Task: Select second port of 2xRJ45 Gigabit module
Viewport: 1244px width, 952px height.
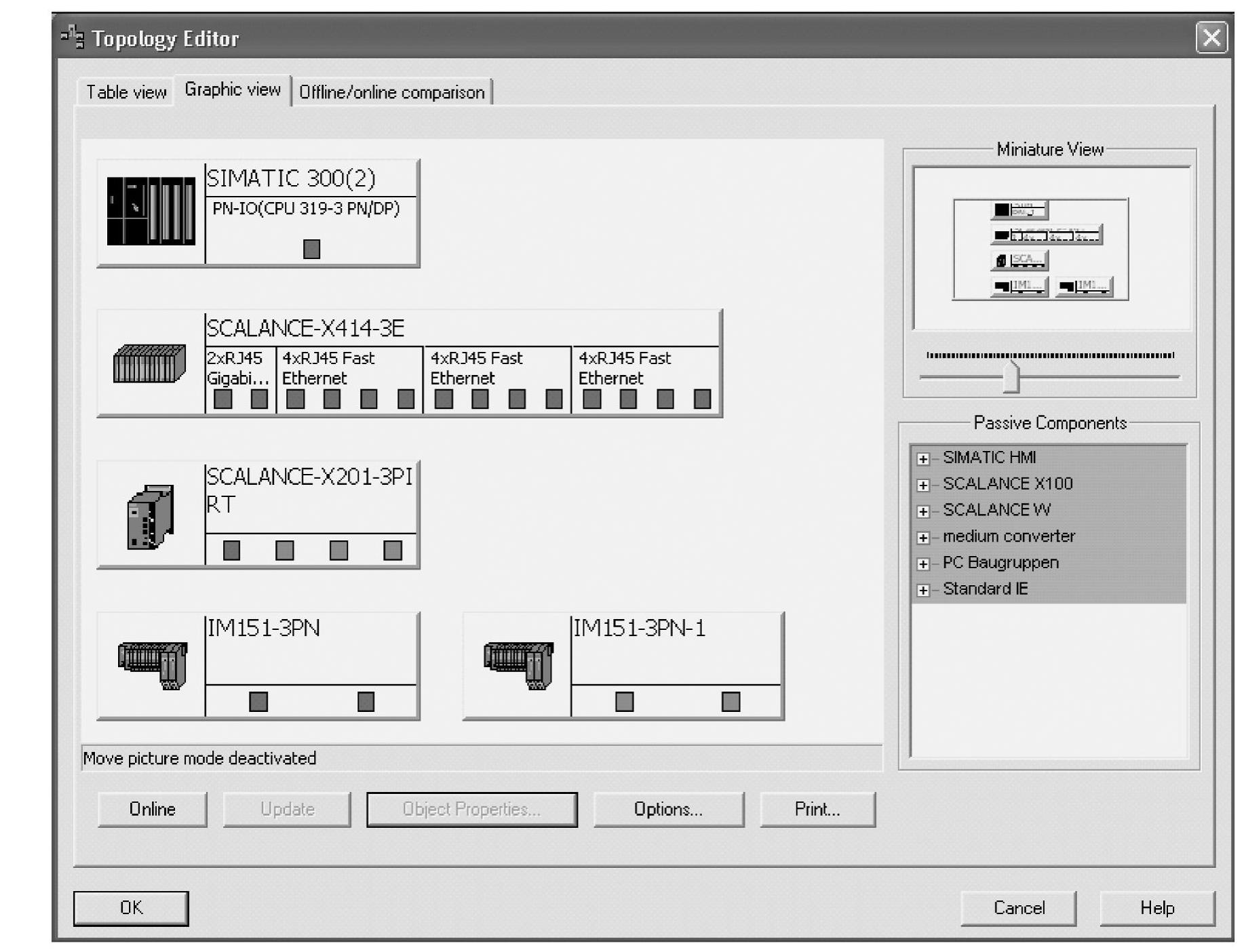Action: click(259, 399)
